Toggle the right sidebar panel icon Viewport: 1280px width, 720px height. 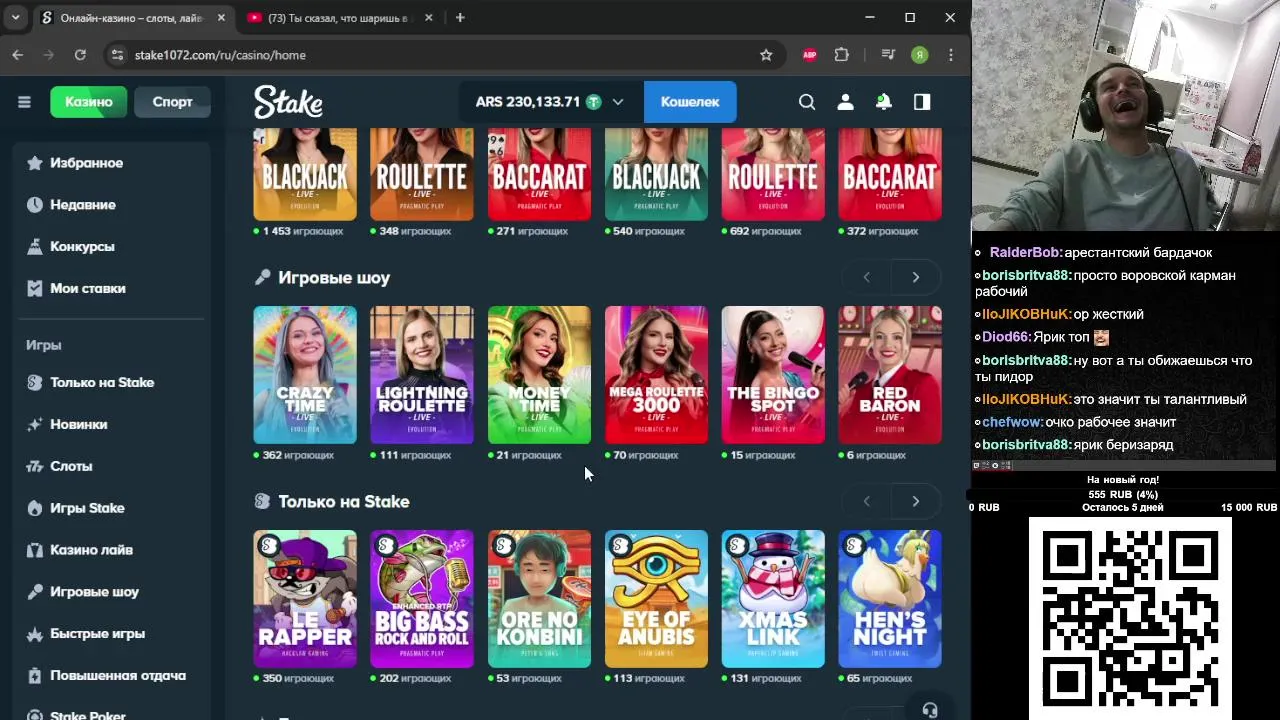coord(922,102)
